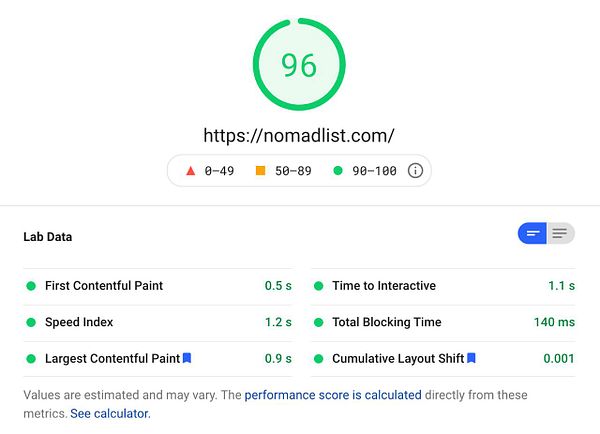Image resolution: width=600 pixels, height=434 pixels.
Task: Click the Cumulative Layout Shift bookmark icon
Action: 471,358
